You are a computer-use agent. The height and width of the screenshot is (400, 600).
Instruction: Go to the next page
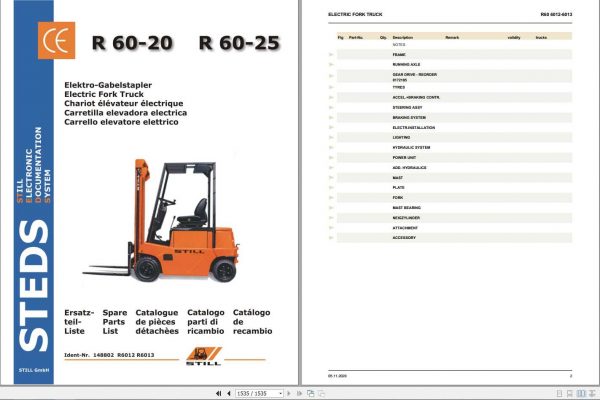point(289,393)
